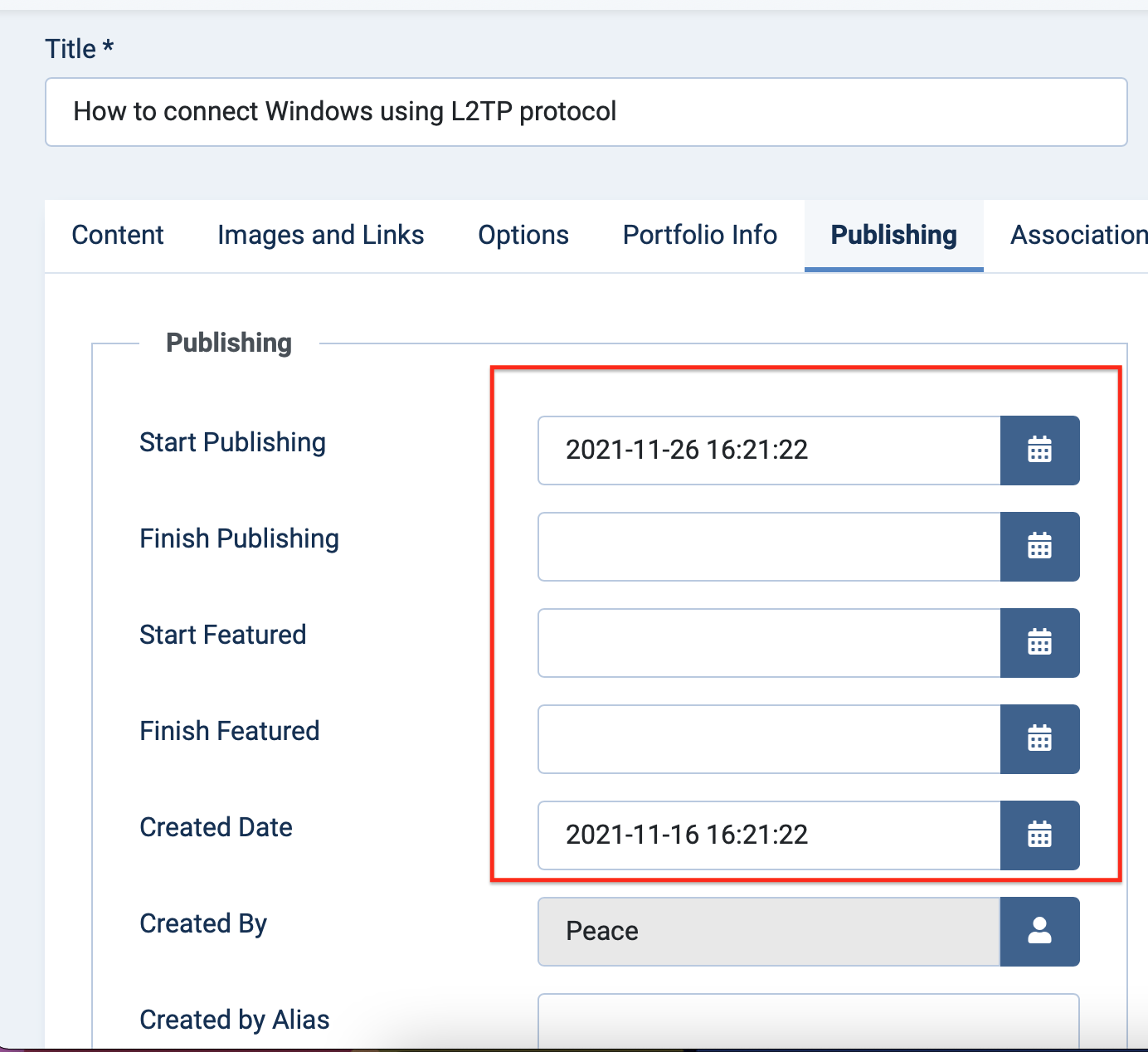Click the Finish Publishing label
1148x1052 pixels.
click(239, 539)
